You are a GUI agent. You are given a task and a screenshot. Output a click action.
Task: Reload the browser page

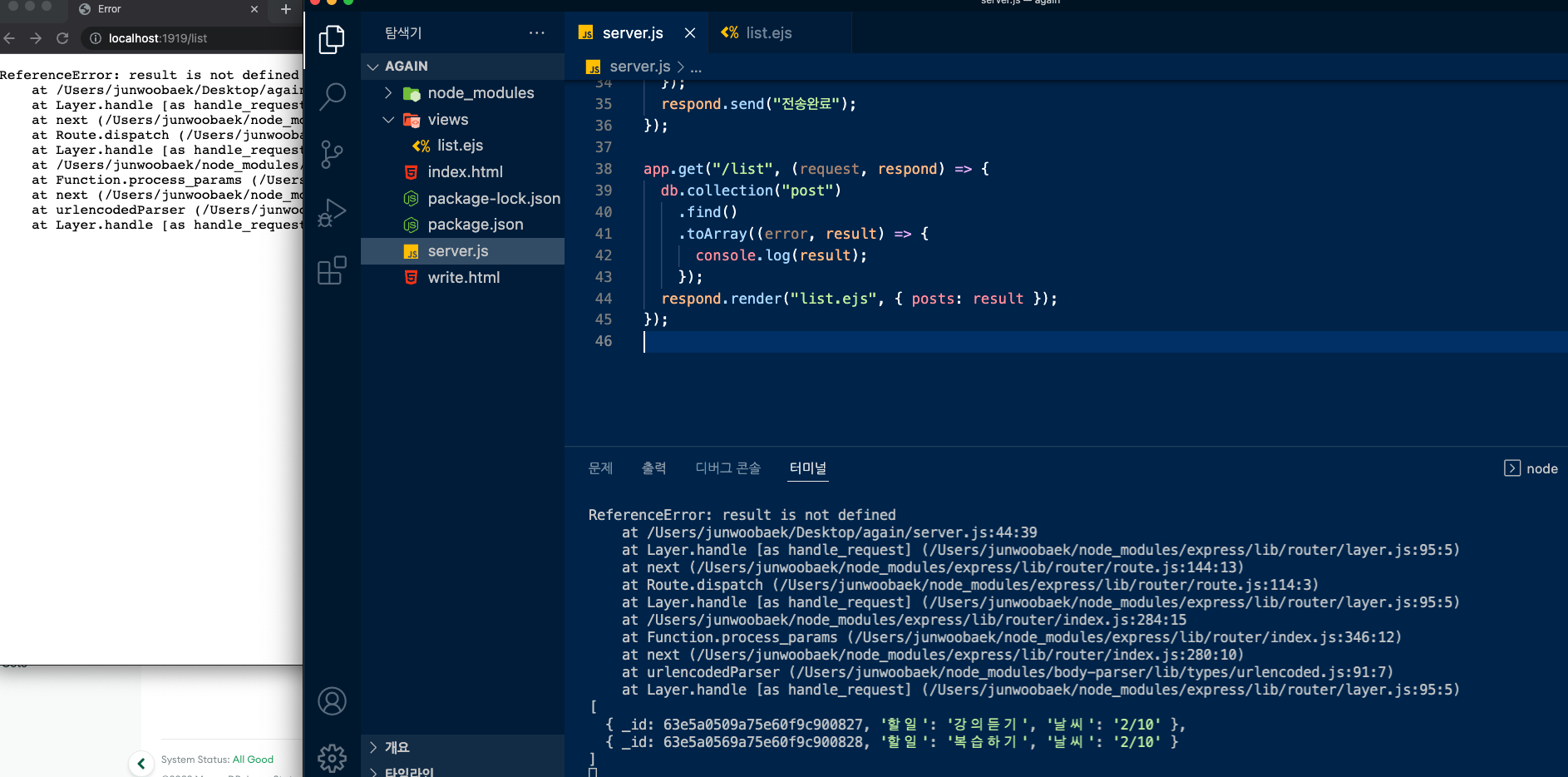(62, 38)
